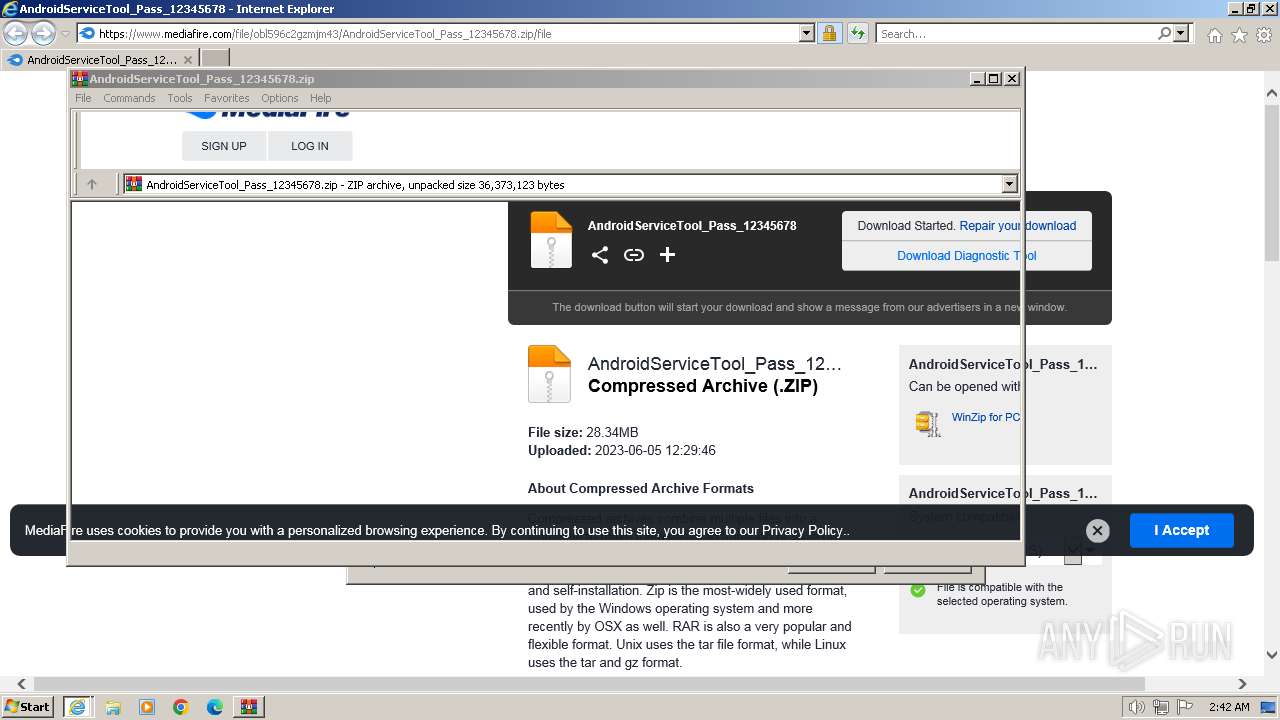Click the Repair your download link
Image resolution: width=1280 pixels, height=720 pixels.
(x=1018, y=226)
